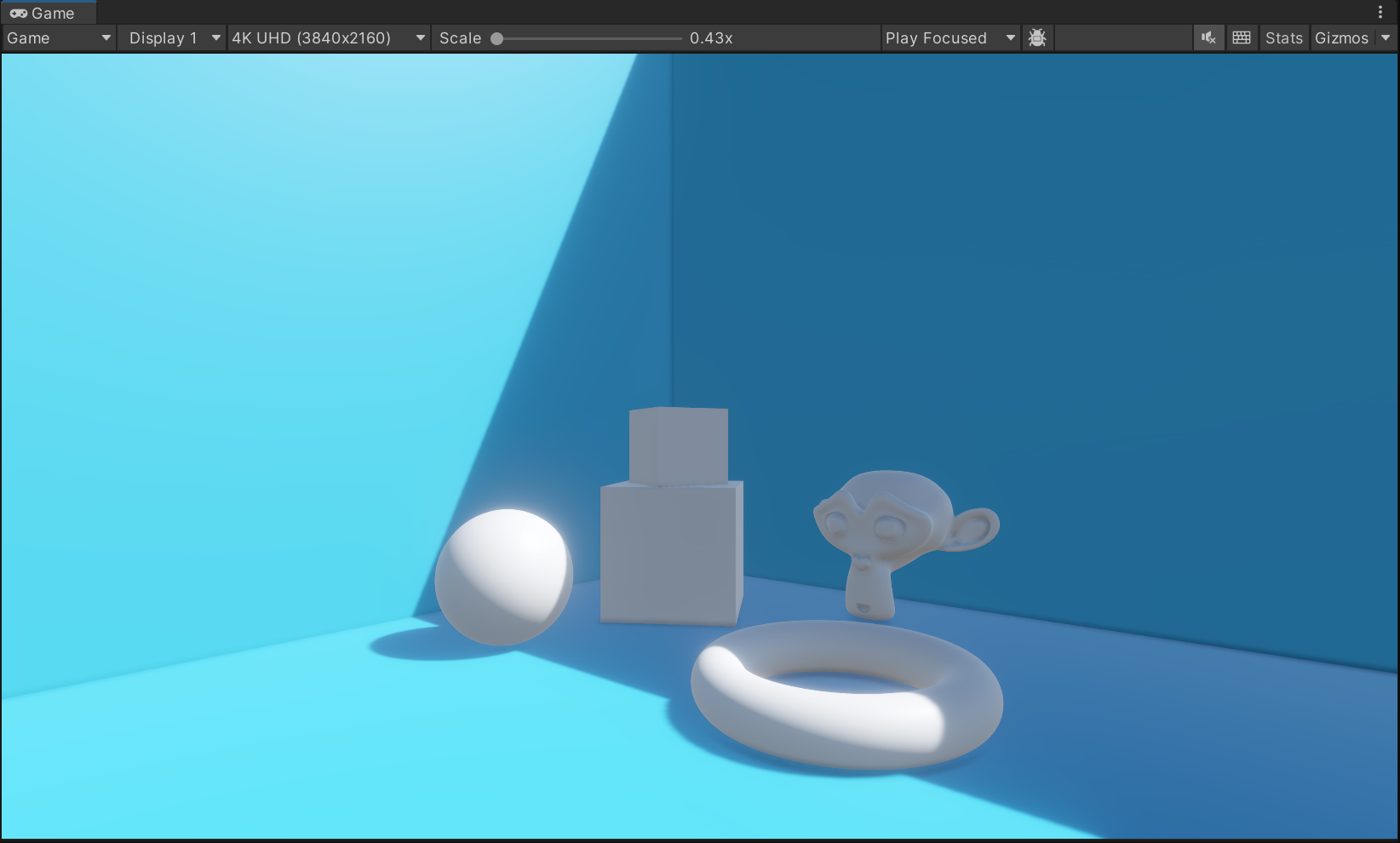
Task: Click the white sphere in the viewport
Action: tap(503, 577)
